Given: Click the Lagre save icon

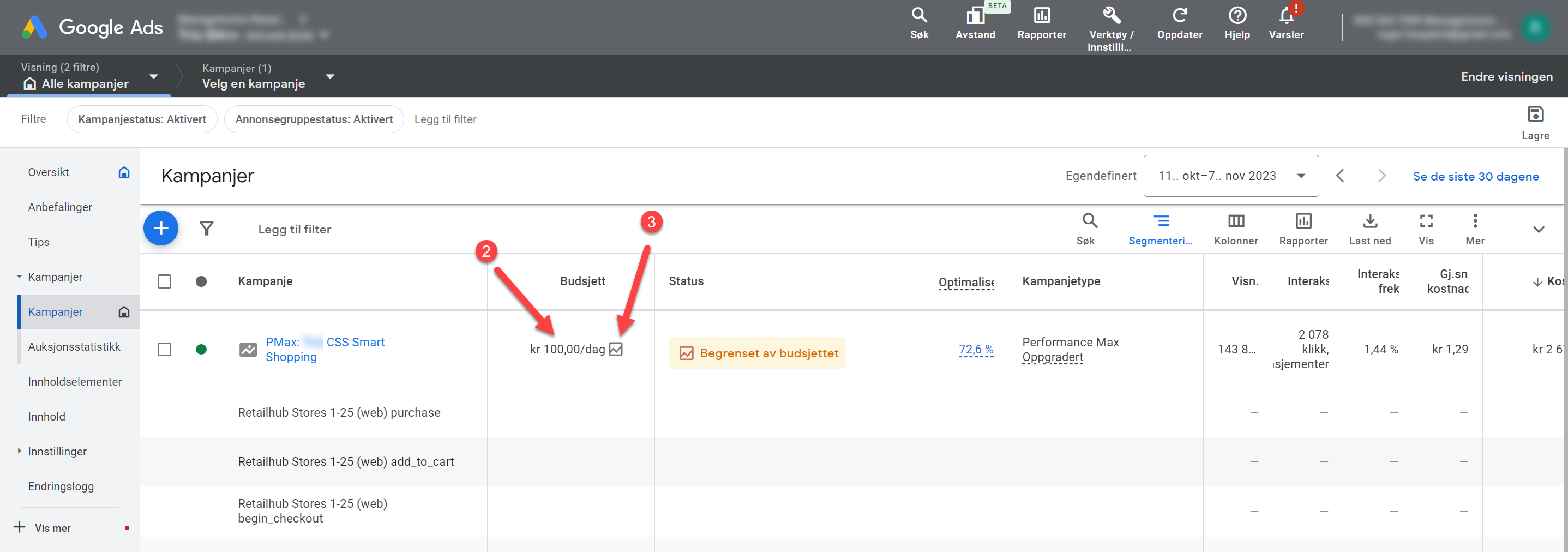Looking at the screenshot, I should click(1535, 115).
